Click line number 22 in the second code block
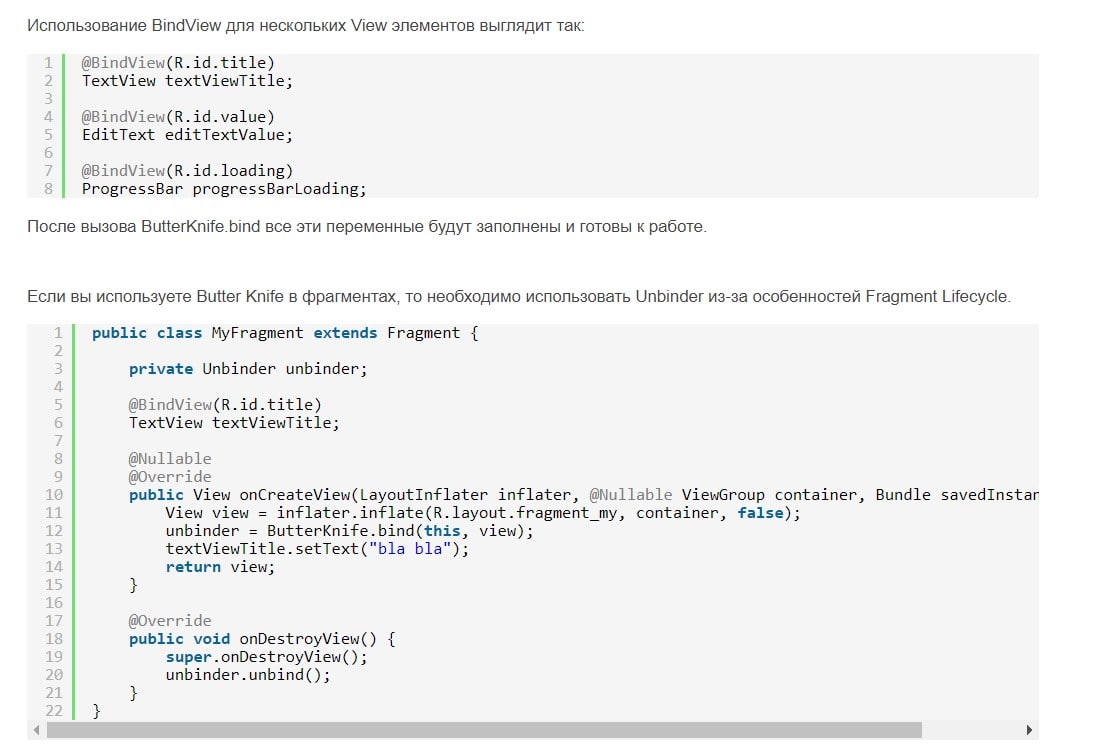The height and width of the screenshot is (753, 1104). pos(54,711)
